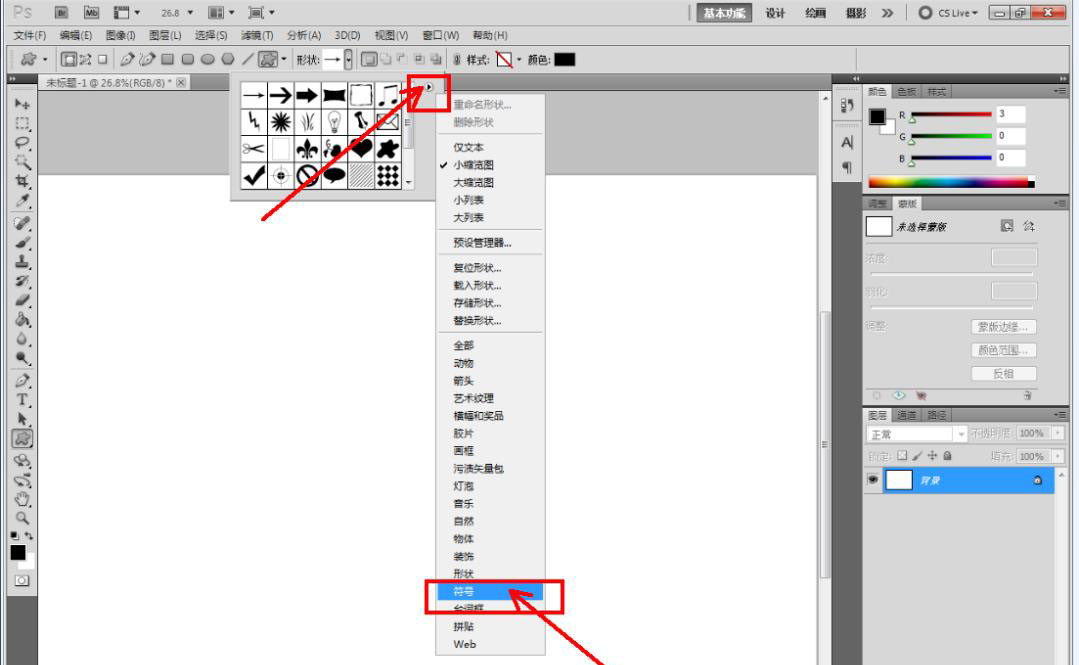
Task: Select the Eyedropper tool
Action: tap(22, 200)
